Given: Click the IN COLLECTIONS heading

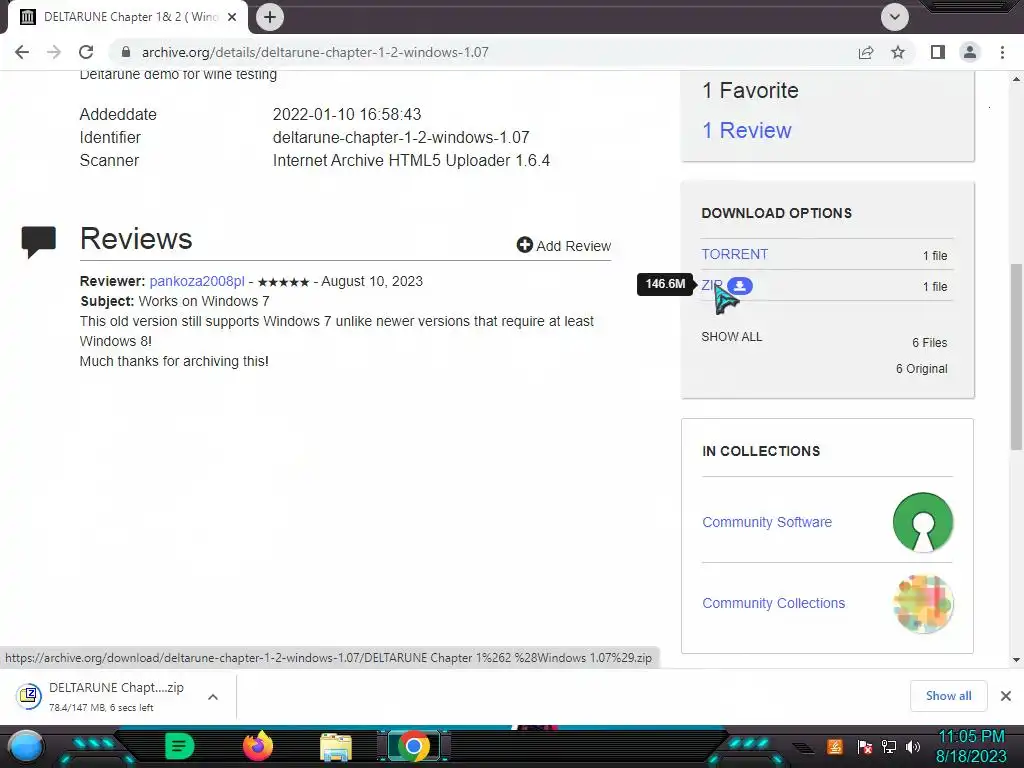Looking at the screenshot, I should 761,451.
